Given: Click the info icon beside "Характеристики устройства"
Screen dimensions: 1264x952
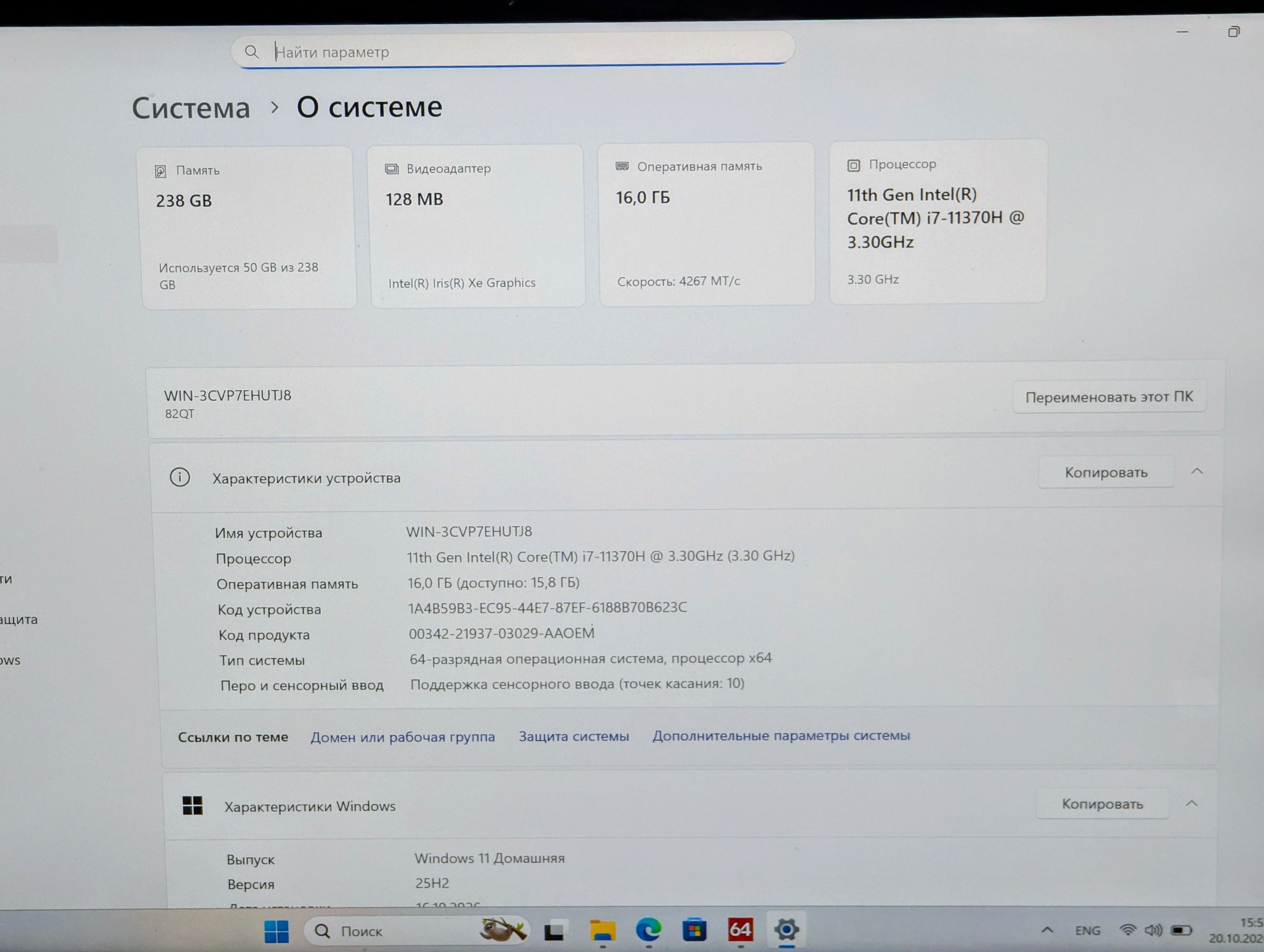Looking at the screenshot, I should pos(180,477).
